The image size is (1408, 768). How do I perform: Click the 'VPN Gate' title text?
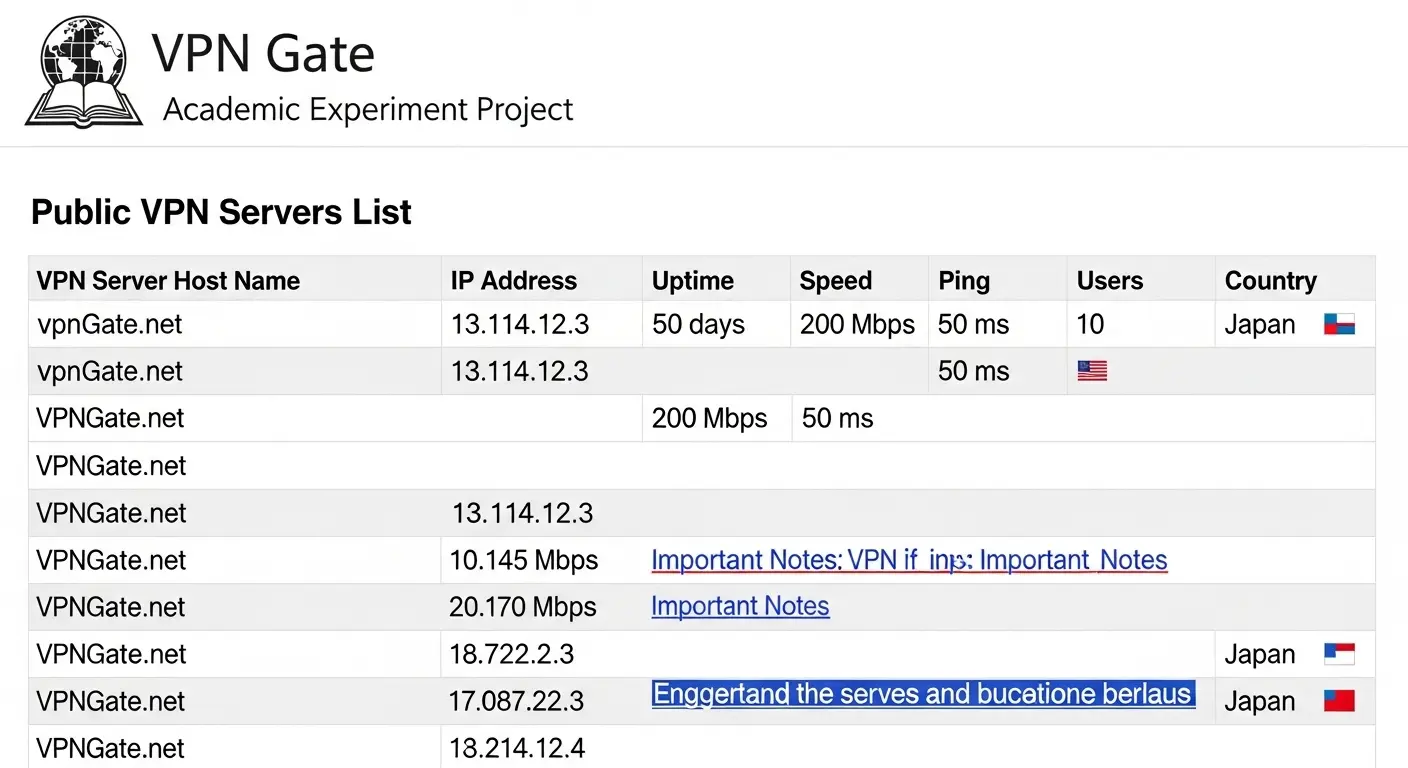(264, 53)
